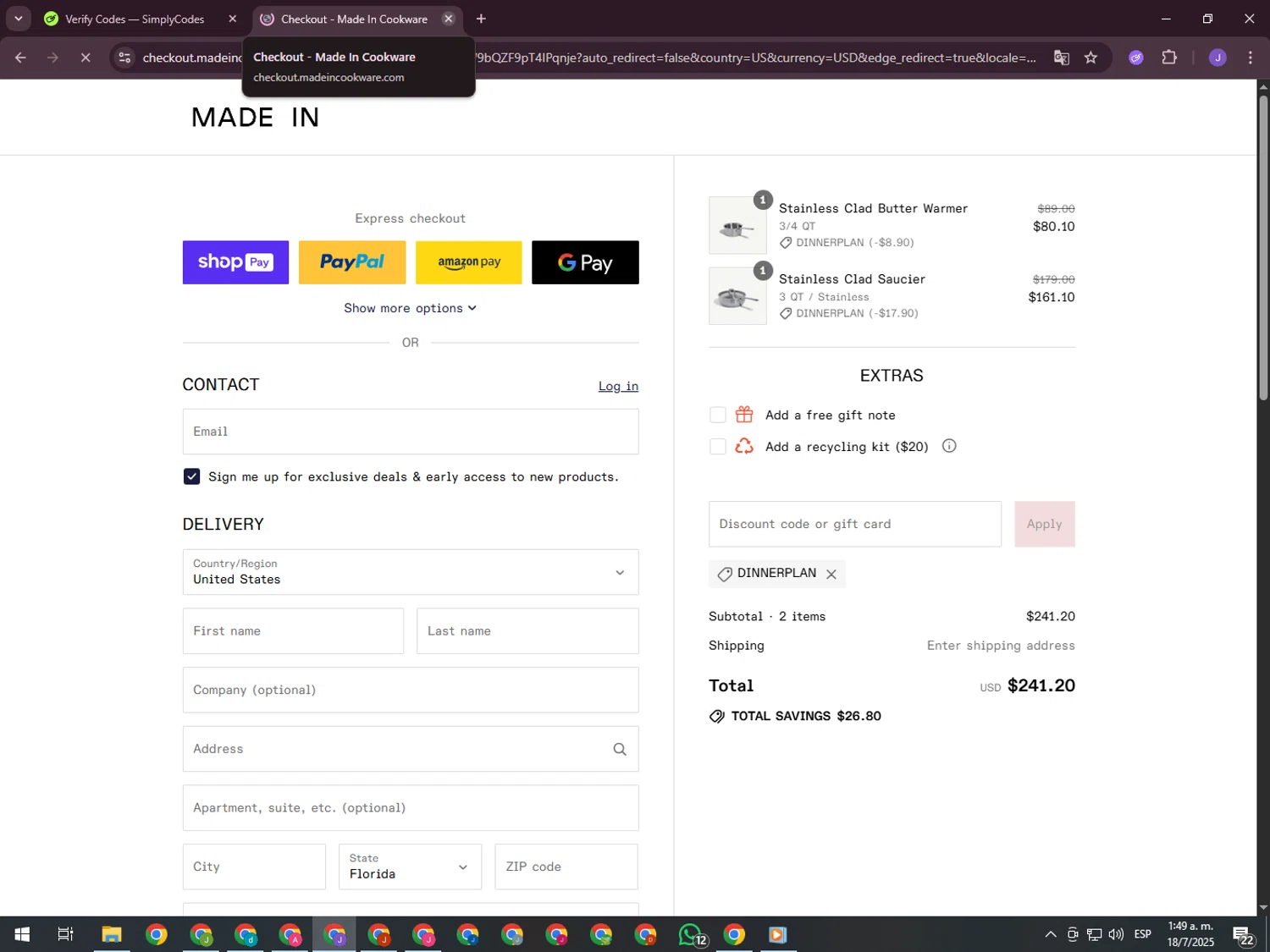Click the first Chrome icon on the taskbar
The width and height of the screenshot is (1270, 952).
click(x=157, y=934)
